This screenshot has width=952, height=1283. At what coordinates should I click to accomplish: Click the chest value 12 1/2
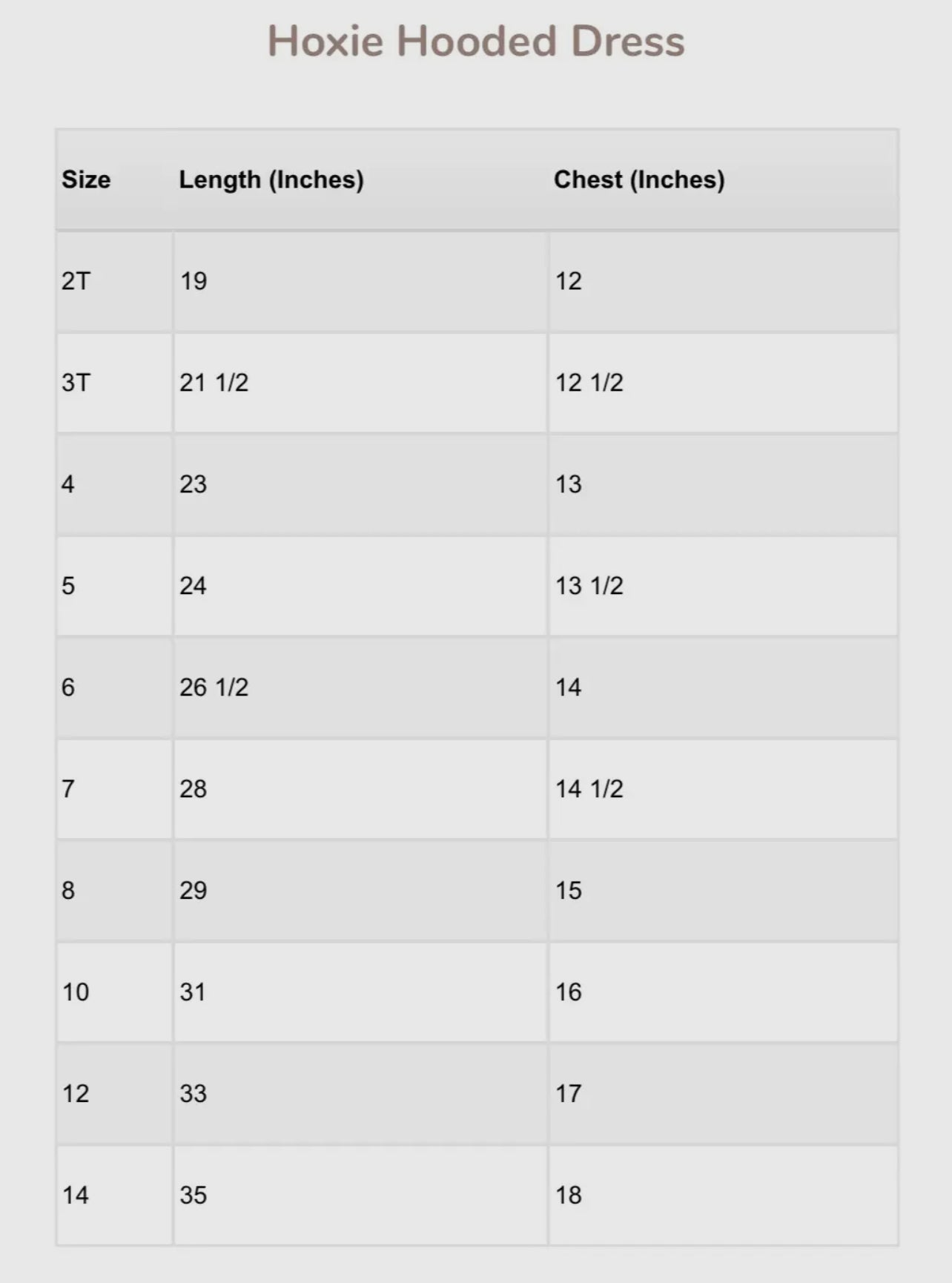[589, 383]
